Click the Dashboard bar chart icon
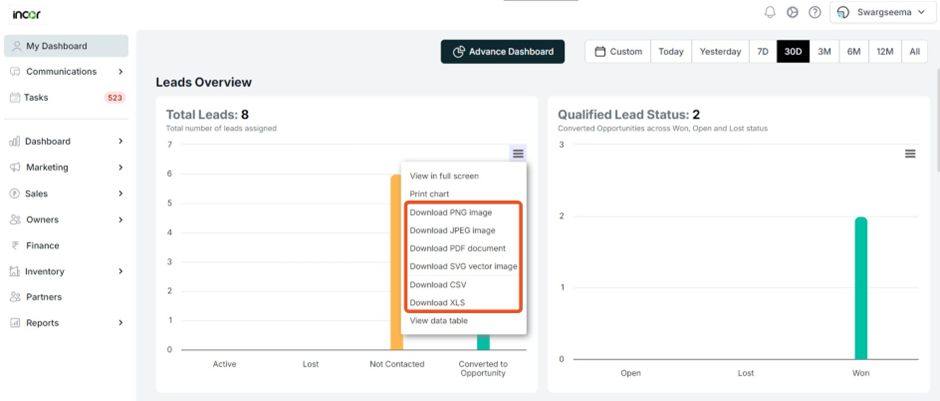The image size is (940, 401). (x=15, y=141)
